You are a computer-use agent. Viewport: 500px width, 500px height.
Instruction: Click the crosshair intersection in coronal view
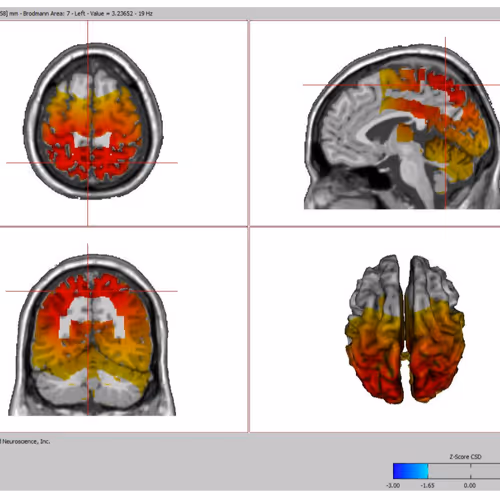tap(88, 291)
